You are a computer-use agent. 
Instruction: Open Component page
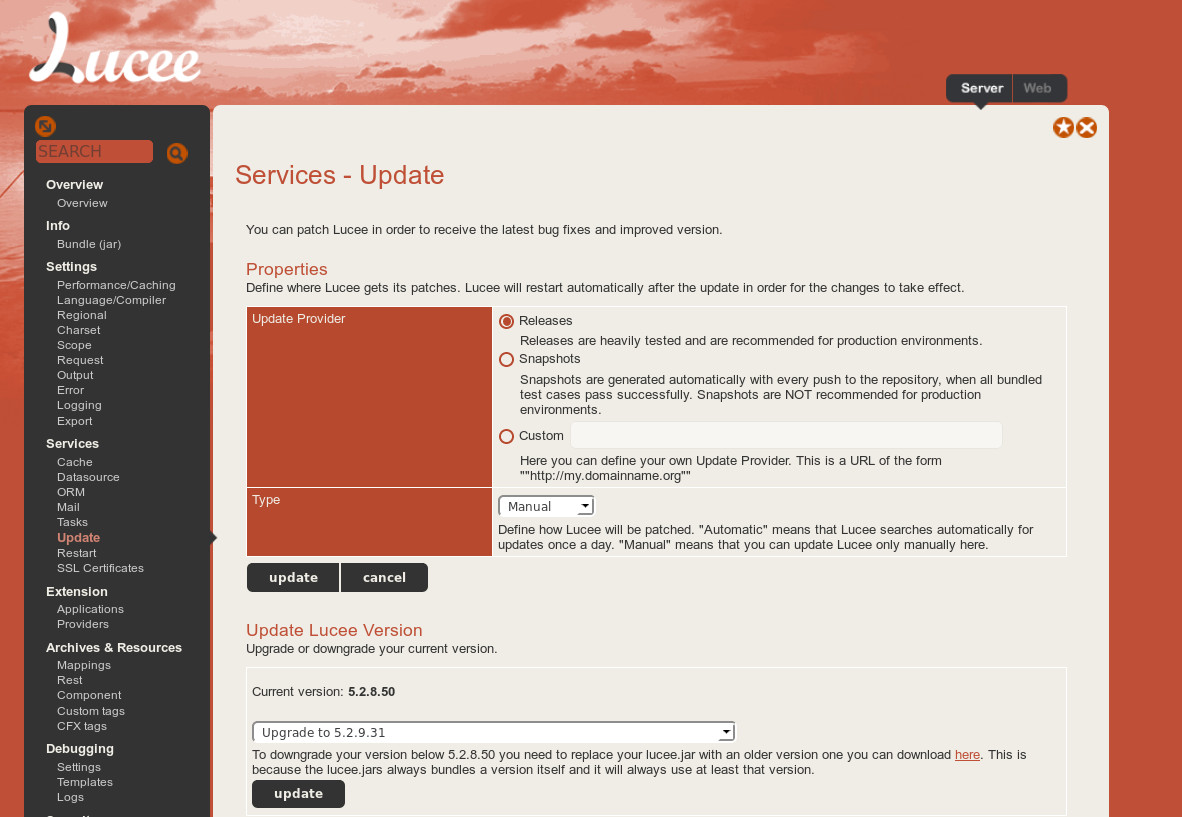(x=89, y=695)
